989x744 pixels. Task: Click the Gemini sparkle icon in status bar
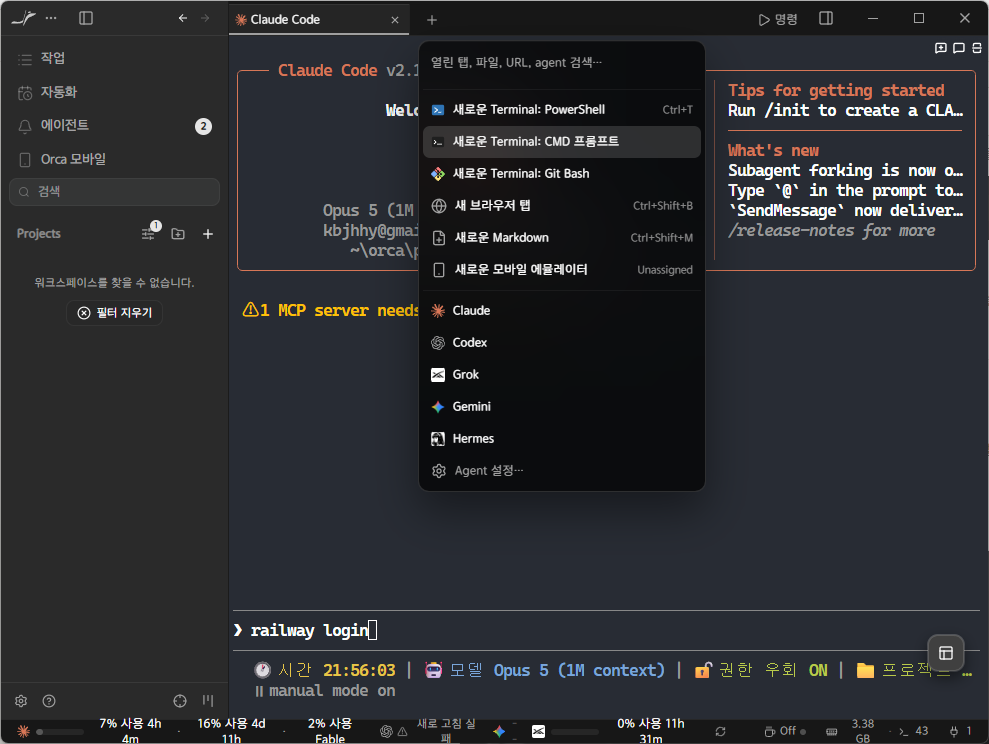pyautogui.click(x=499, y=731)
